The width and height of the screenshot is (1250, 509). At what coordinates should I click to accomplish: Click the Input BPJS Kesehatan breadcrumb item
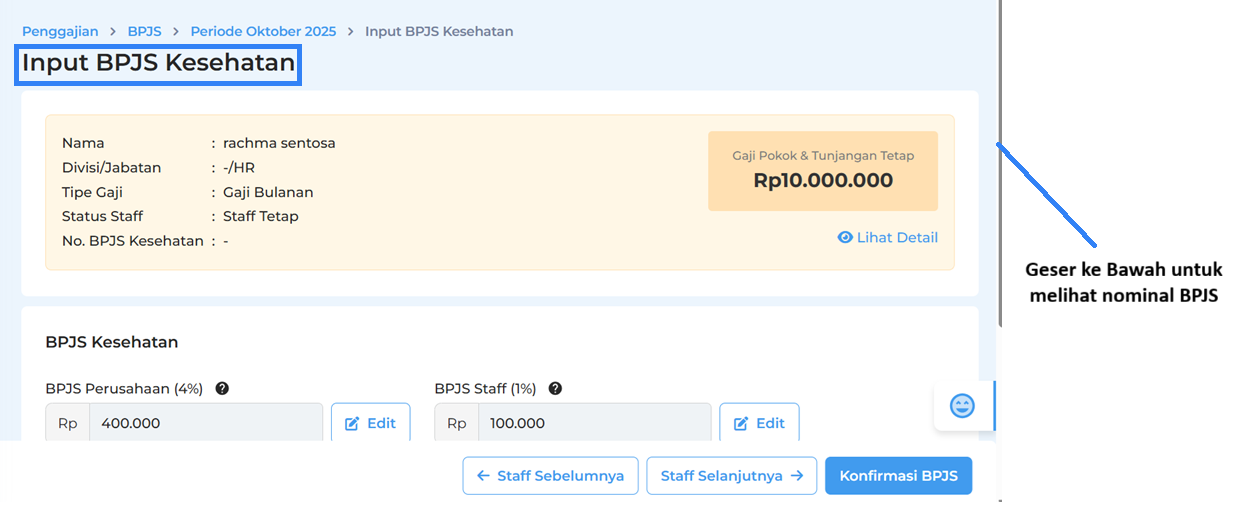(x=439, y=31)
